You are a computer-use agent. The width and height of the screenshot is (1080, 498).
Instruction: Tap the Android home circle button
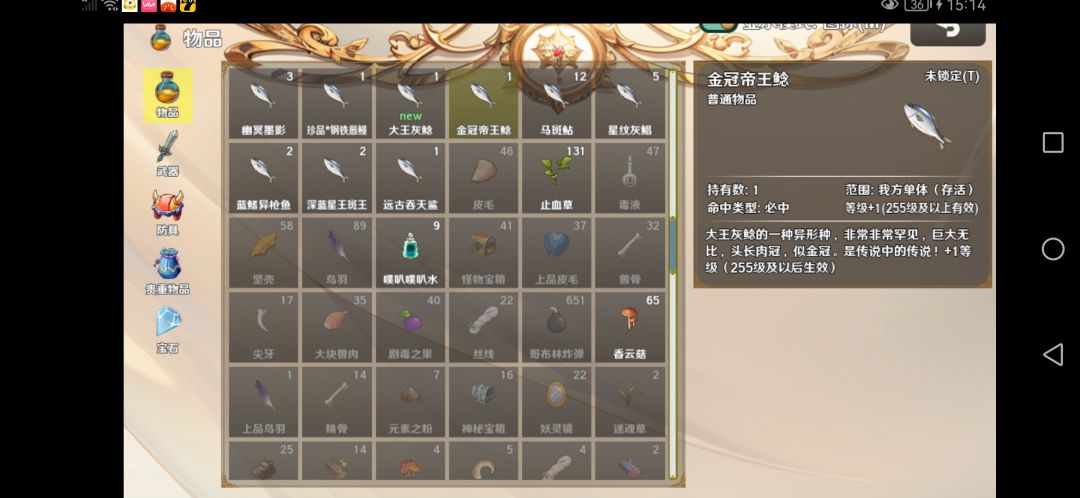pos(1052,249)
